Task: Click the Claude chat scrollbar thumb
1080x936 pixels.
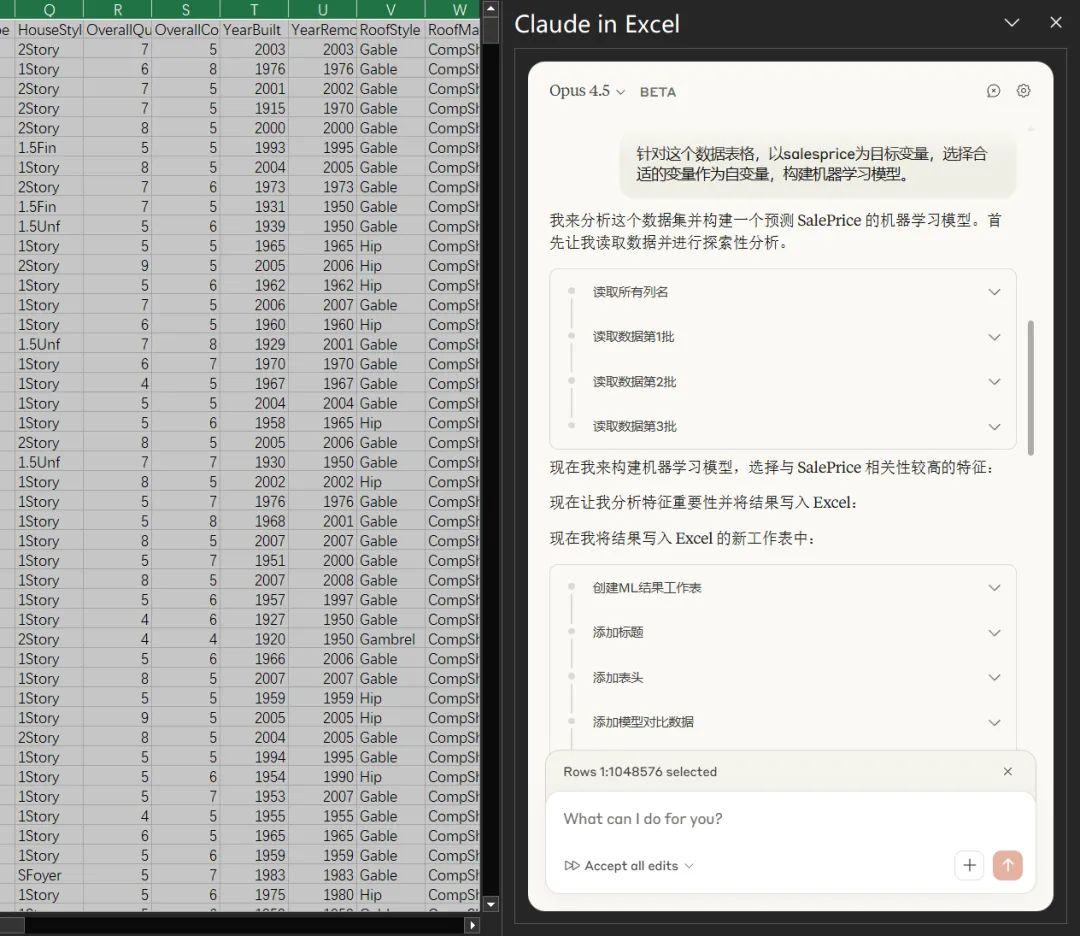Action: 1030,388
